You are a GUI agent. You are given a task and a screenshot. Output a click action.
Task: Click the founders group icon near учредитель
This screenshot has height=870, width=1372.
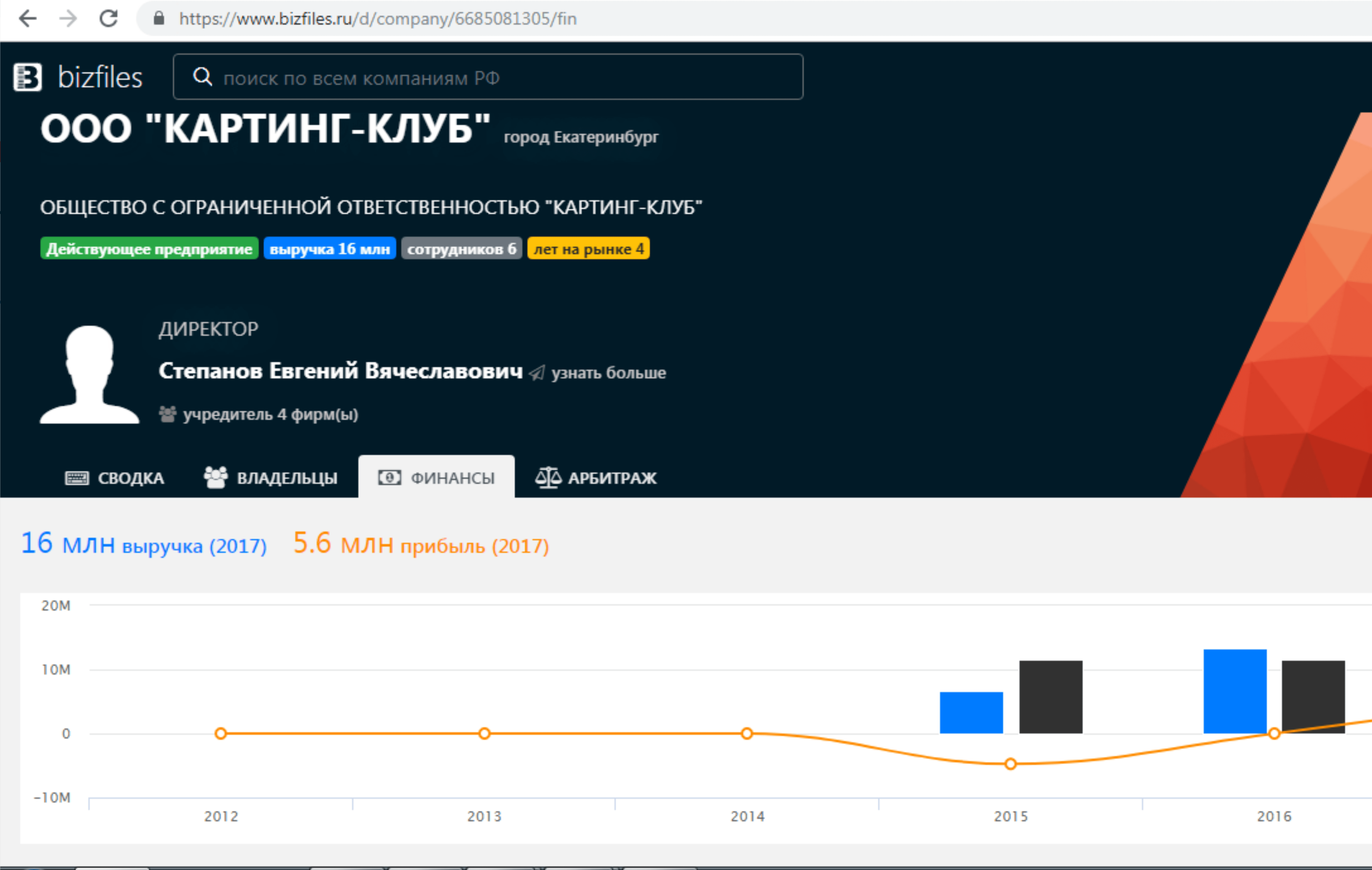tap(168, 414)
